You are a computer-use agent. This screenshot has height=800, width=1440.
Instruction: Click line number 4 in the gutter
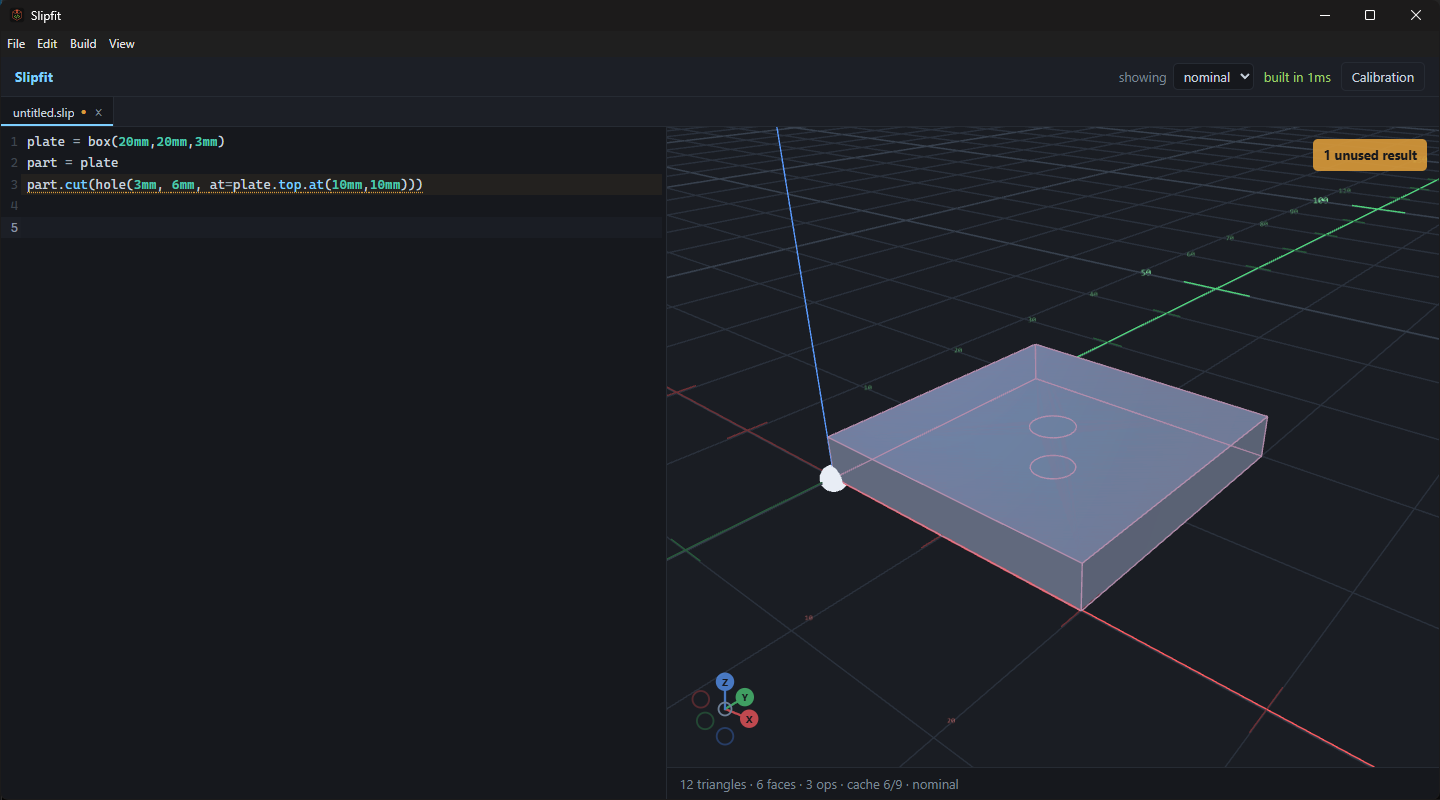(14, 206)
